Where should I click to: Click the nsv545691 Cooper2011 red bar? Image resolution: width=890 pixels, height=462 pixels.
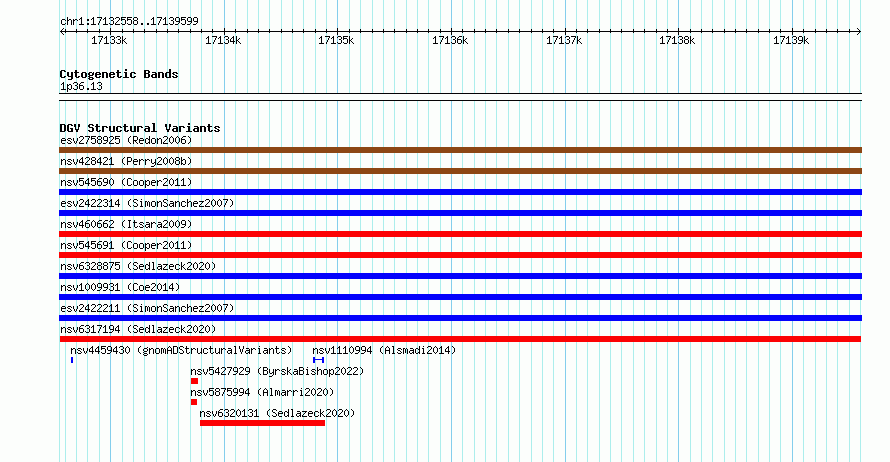click(x=460, y=255)
